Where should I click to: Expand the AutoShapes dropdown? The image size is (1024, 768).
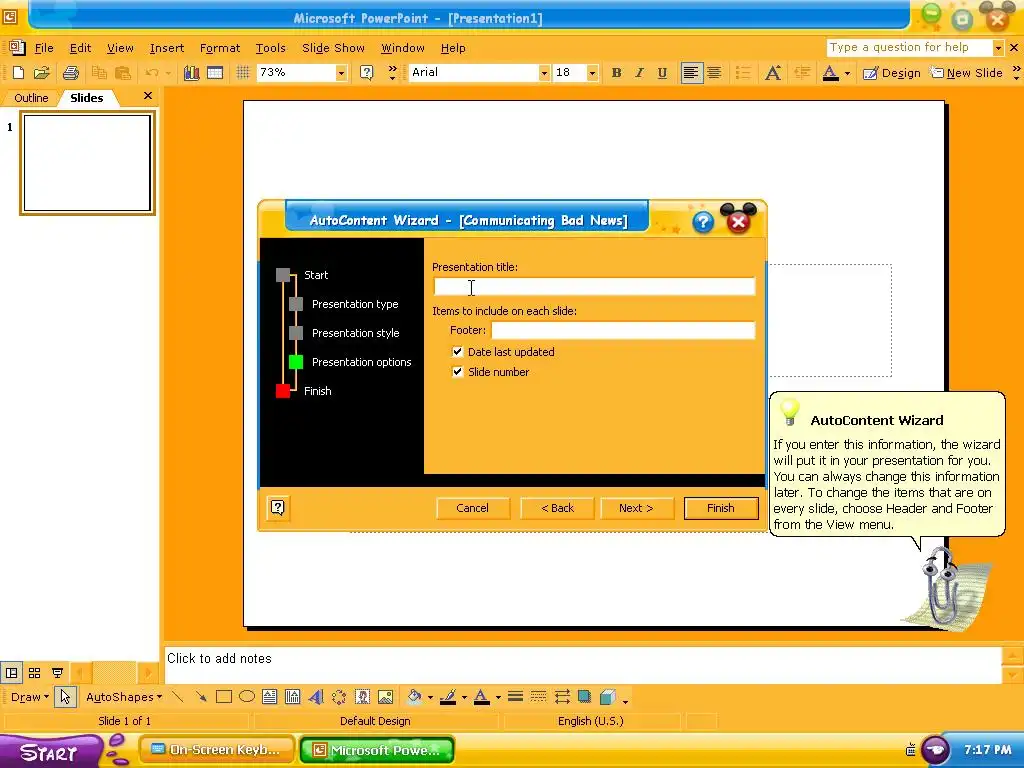(x=123, y=697)
